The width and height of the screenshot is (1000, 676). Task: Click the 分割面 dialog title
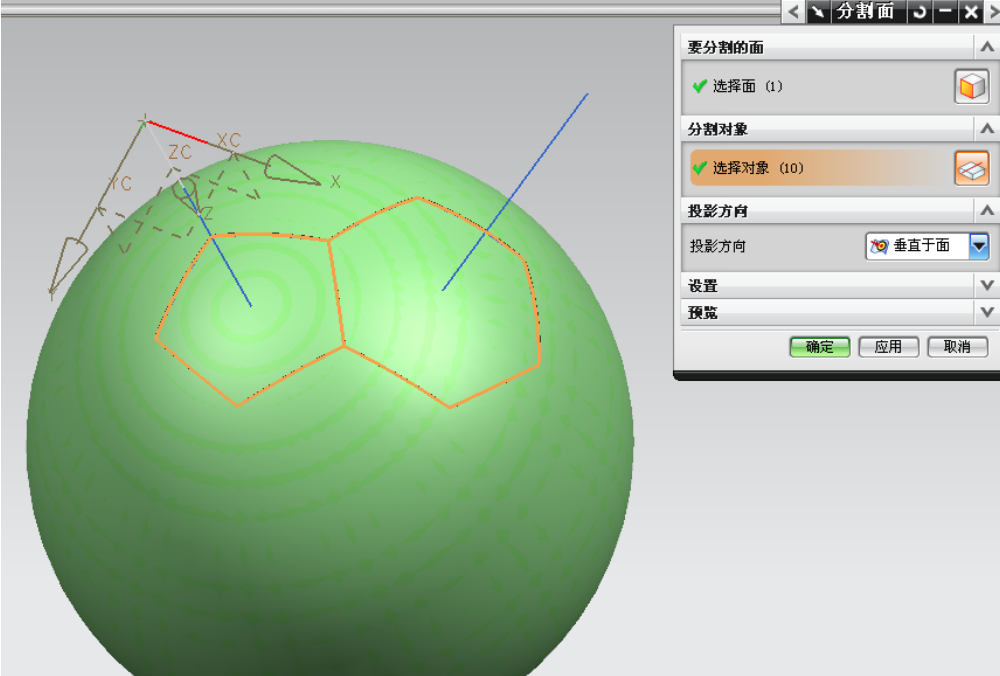pos(865,11)
